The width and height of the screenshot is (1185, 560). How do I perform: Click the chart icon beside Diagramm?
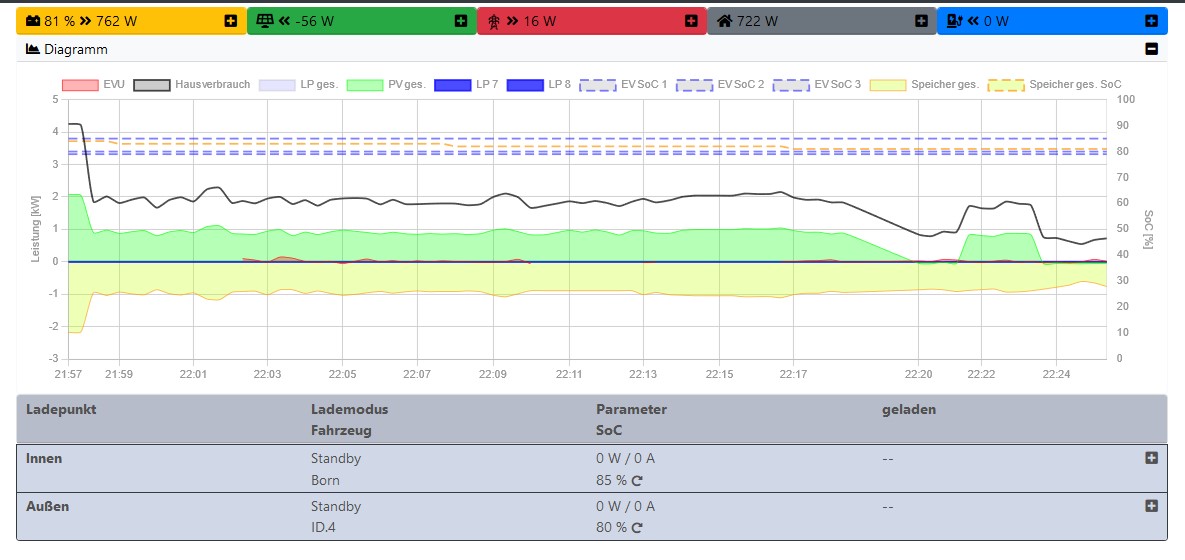coord(32,49)
